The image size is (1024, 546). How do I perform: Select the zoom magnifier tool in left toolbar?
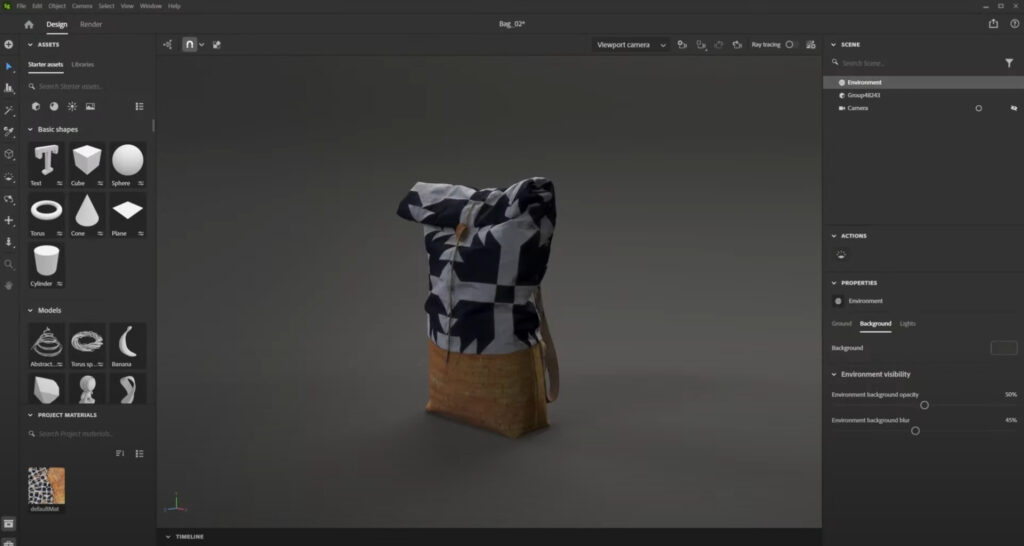[x=8, y=265]
